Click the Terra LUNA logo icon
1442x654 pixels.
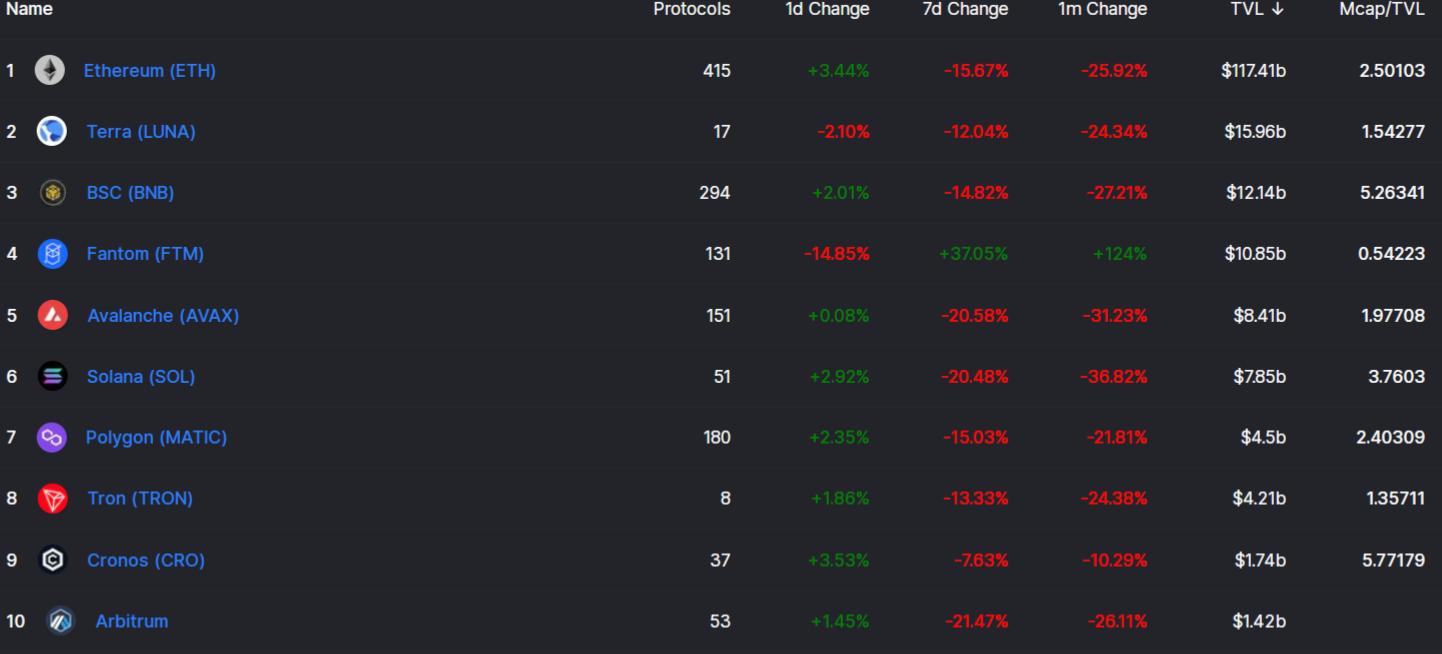tap(52, 131)
